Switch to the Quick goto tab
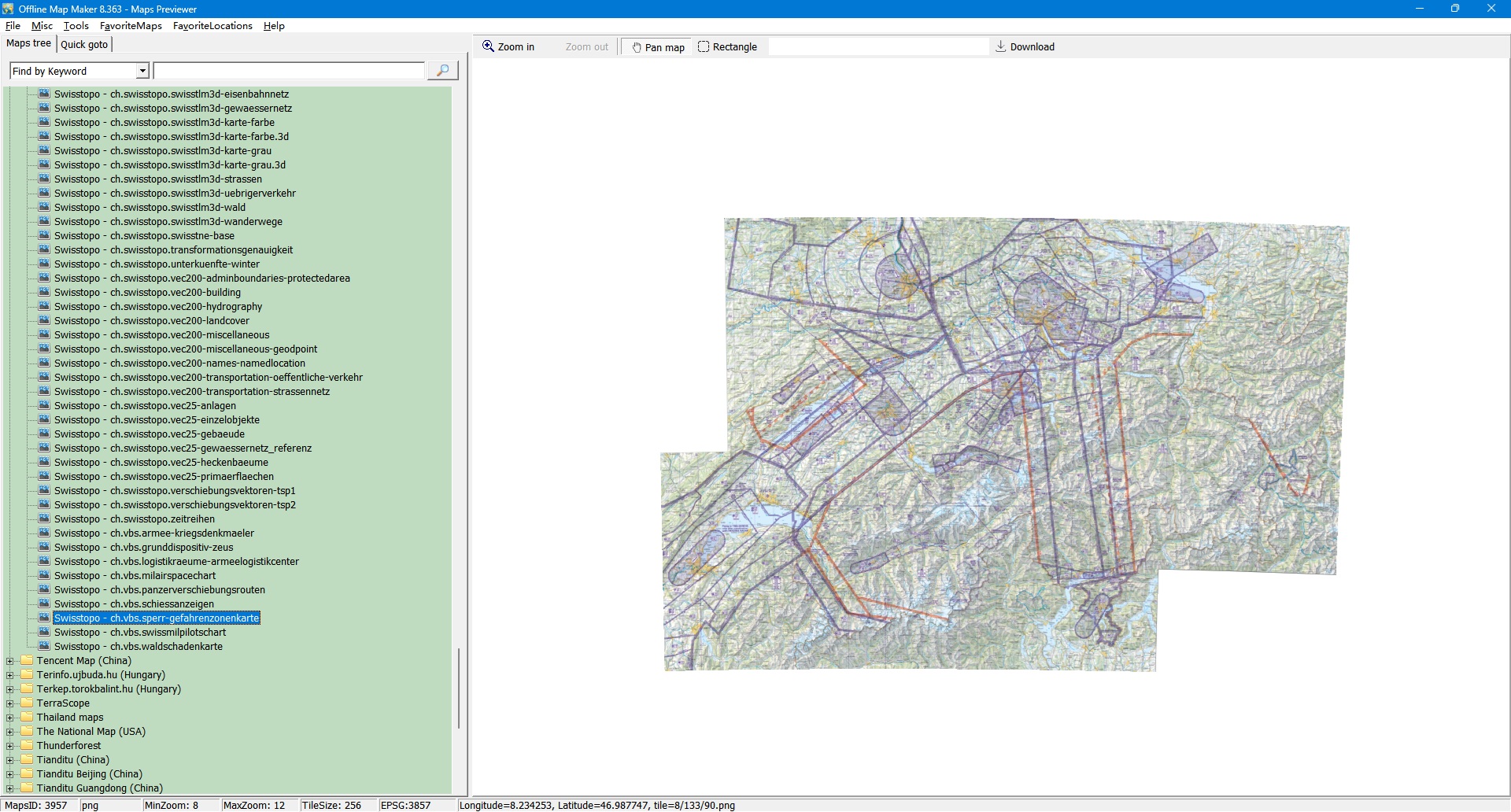Image resolution: width=1511 pixels, height=812 pixels. pyautogui.click(x=84, y=44)
